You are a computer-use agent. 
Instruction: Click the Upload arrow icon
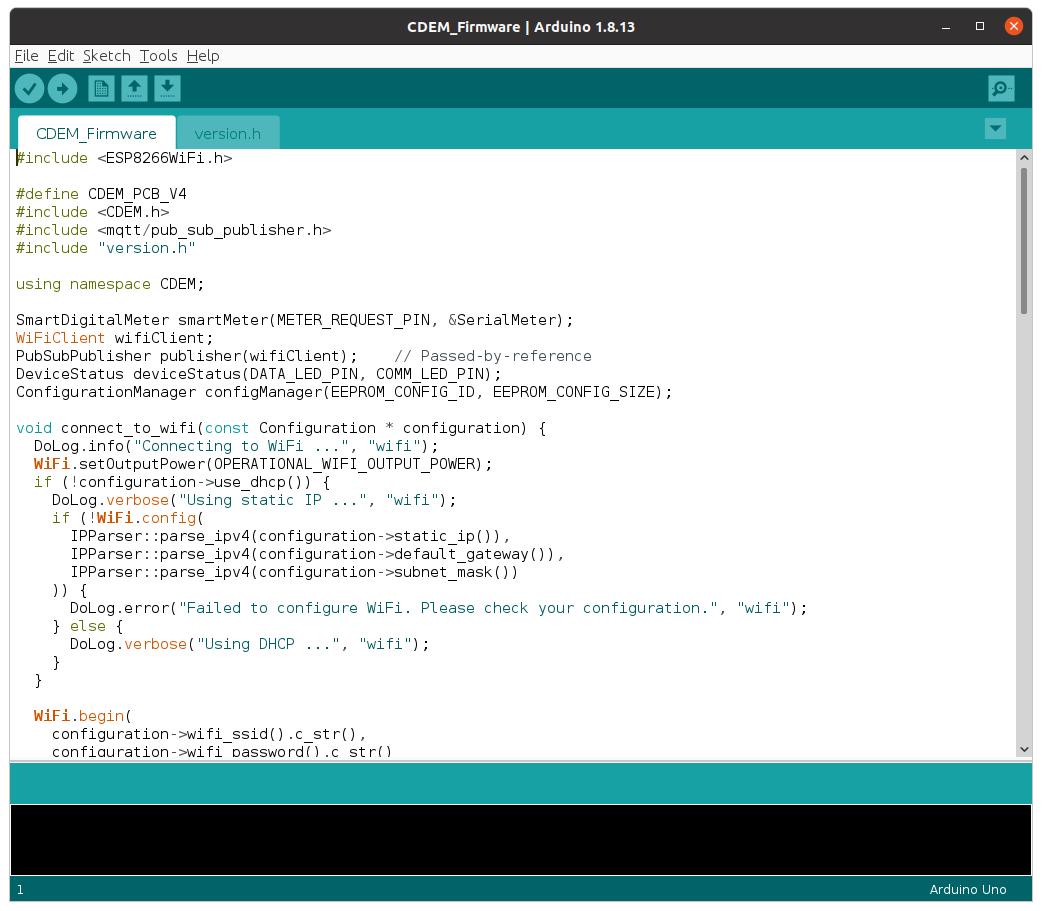coord(62,89)
